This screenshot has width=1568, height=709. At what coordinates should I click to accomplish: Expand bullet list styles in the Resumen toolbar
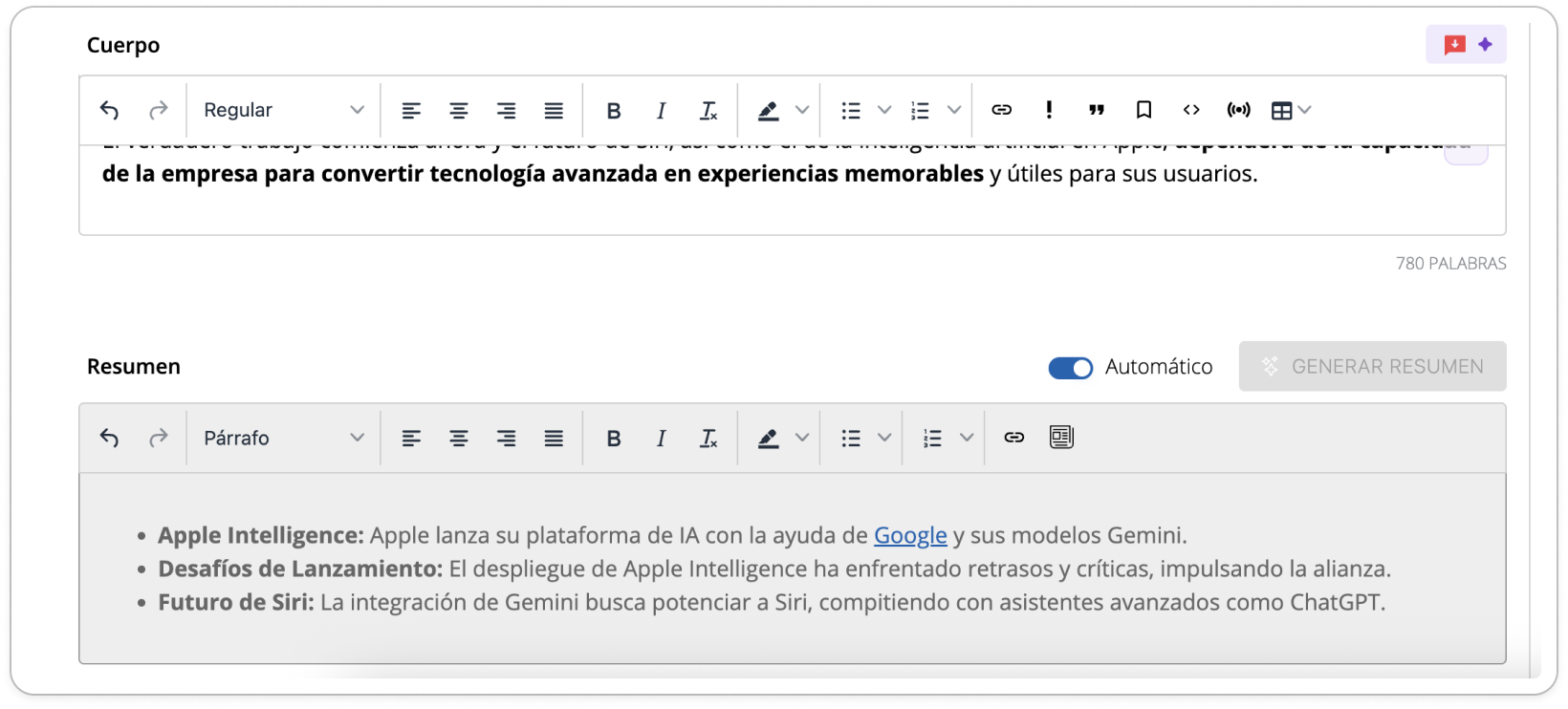point(884,438)
